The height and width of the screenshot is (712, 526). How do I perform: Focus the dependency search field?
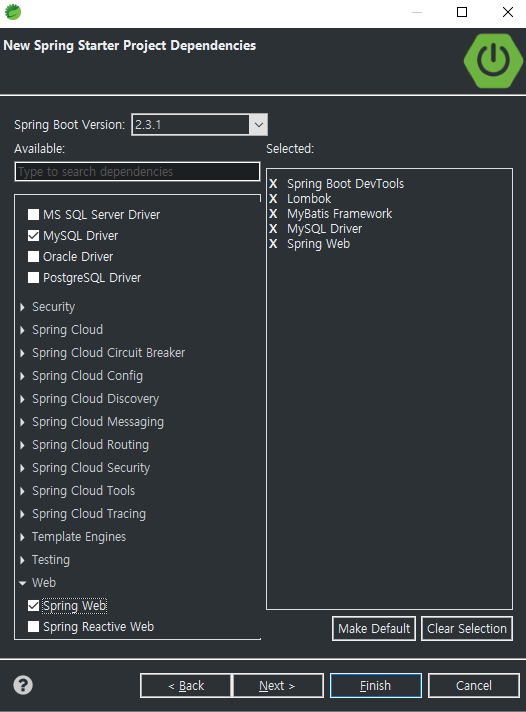(x=137, y=172)
